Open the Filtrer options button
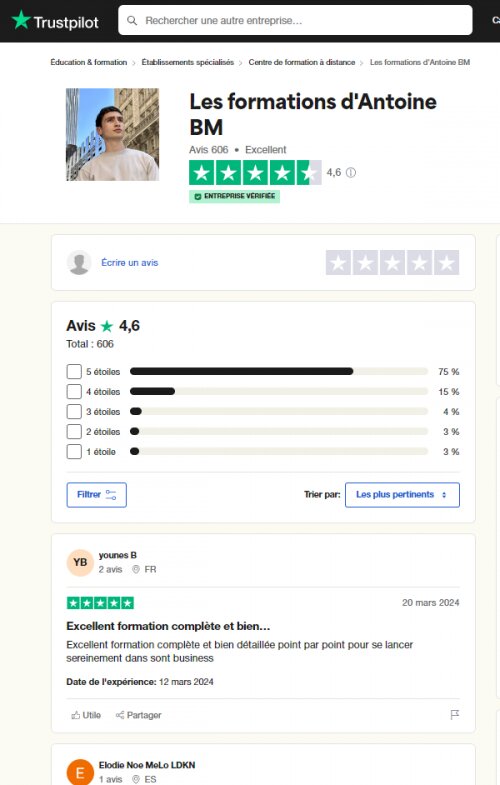500x785 pixels. 97,495
